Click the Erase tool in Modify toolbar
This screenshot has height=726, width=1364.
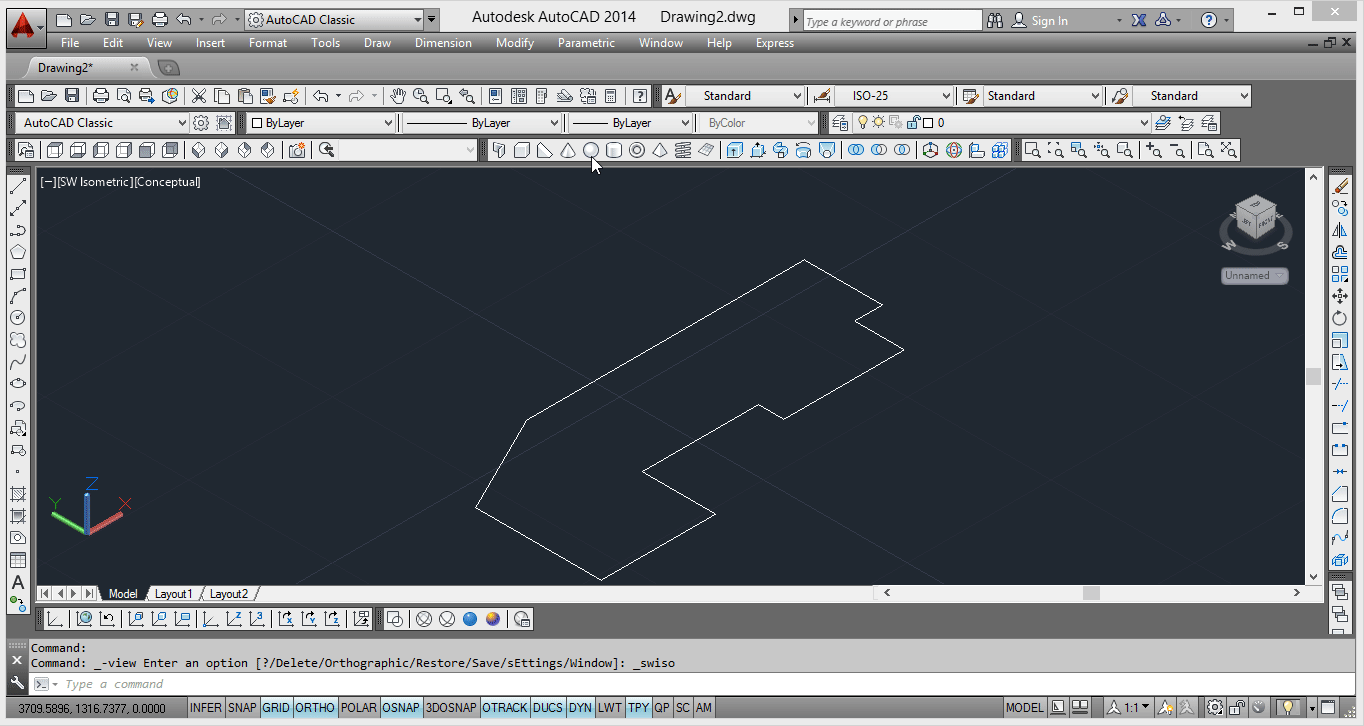click(x=1340, y=186)
